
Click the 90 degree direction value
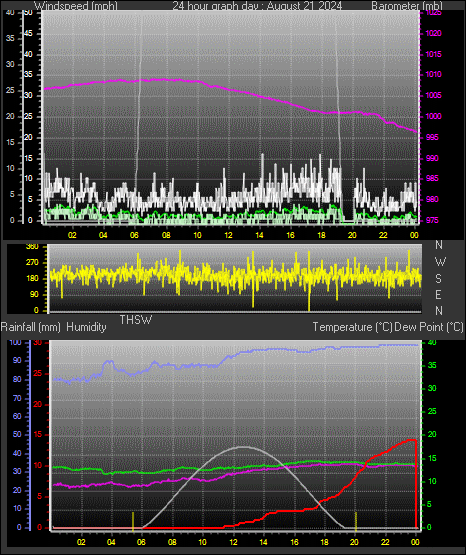(34, 294)
